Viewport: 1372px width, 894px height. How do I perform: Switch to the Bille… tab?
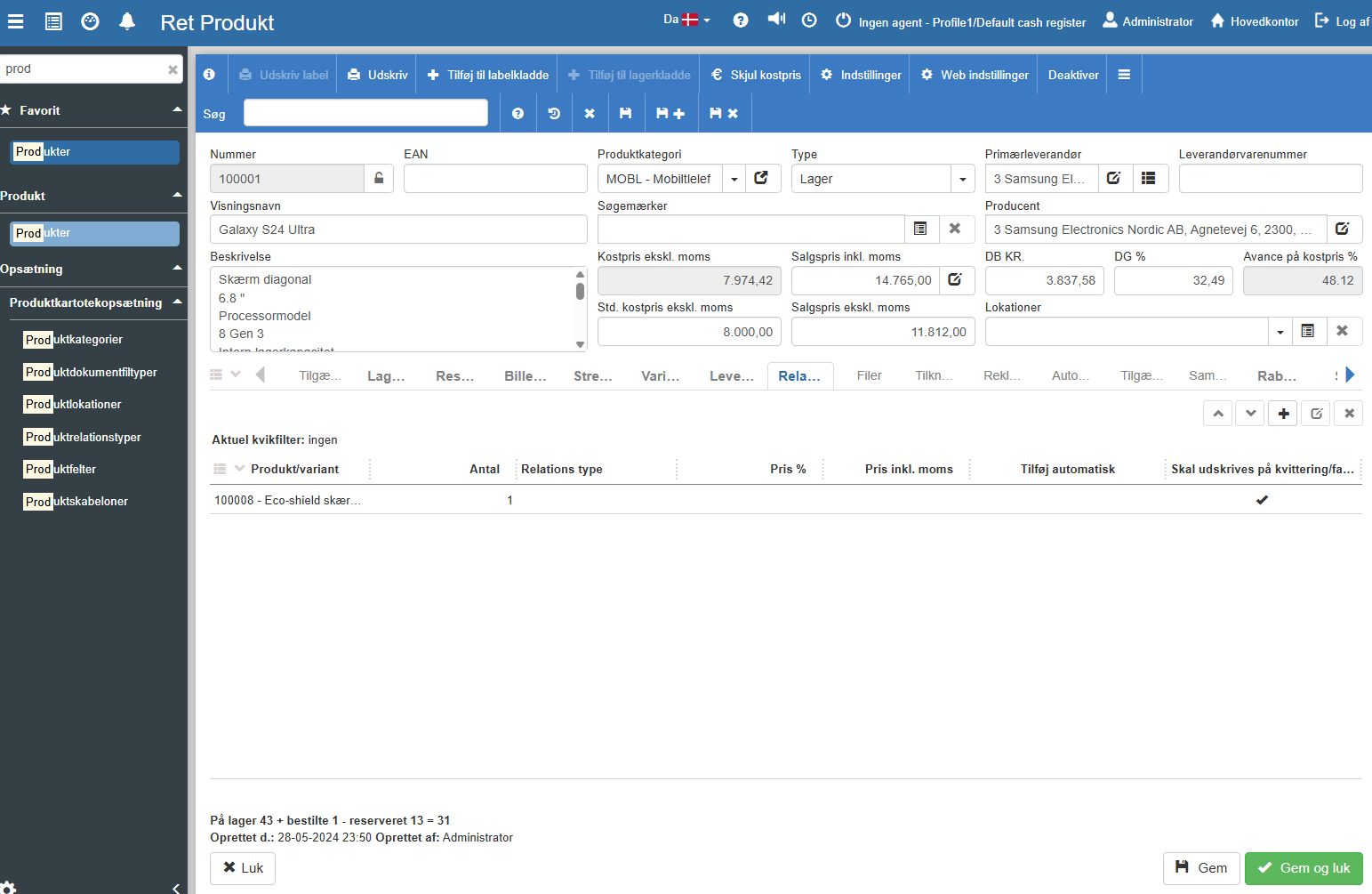(x=526, y=376)
